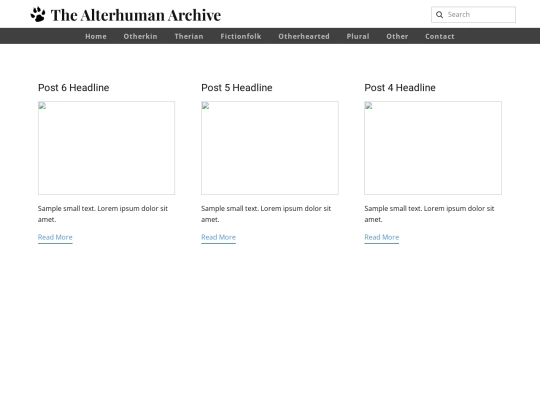540x405 pixels.
Task: Open the Other menu item
Action: [397, 36]
